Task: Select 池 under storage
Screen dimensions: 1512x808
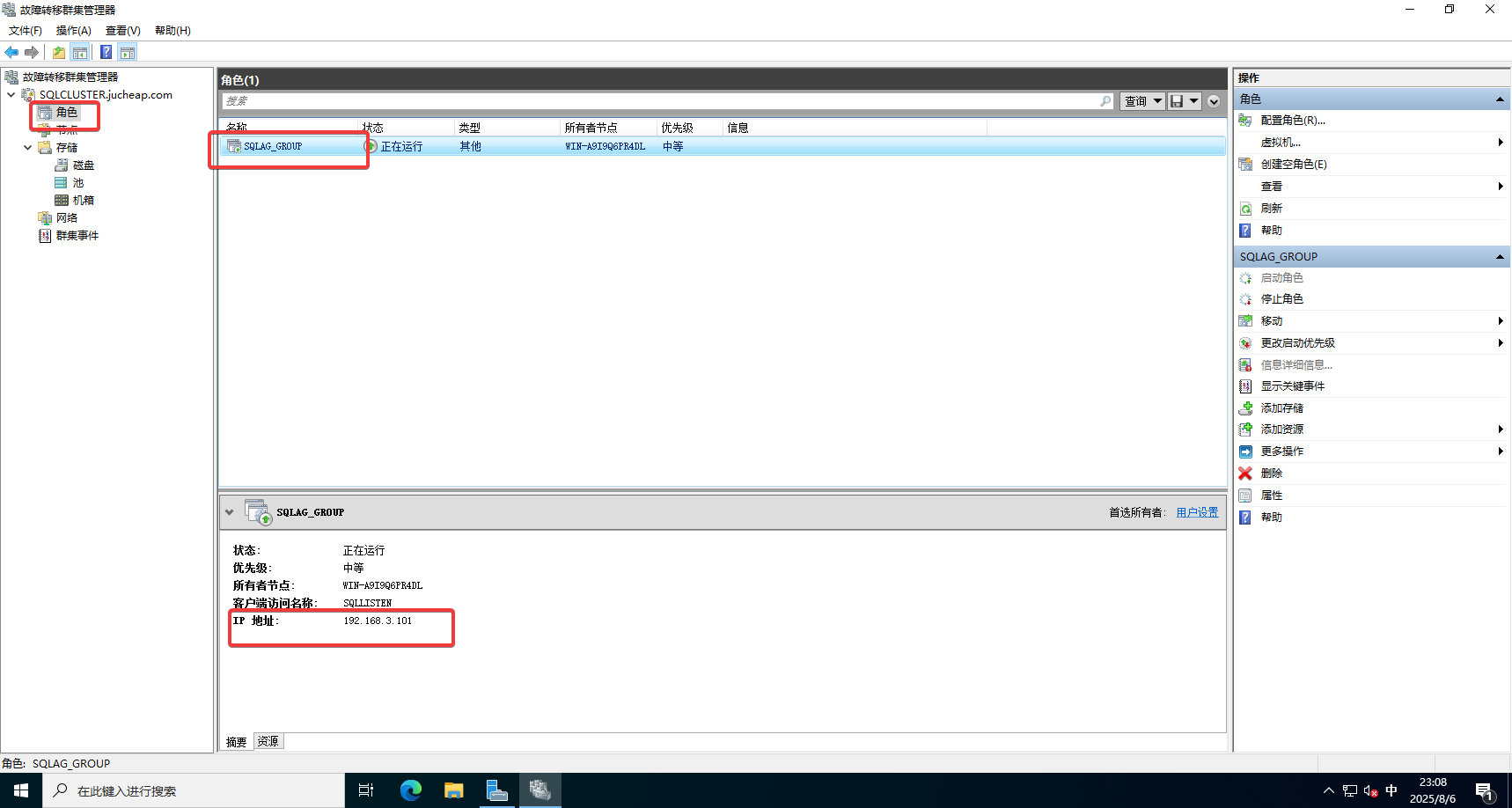Action: click(78, 183)
